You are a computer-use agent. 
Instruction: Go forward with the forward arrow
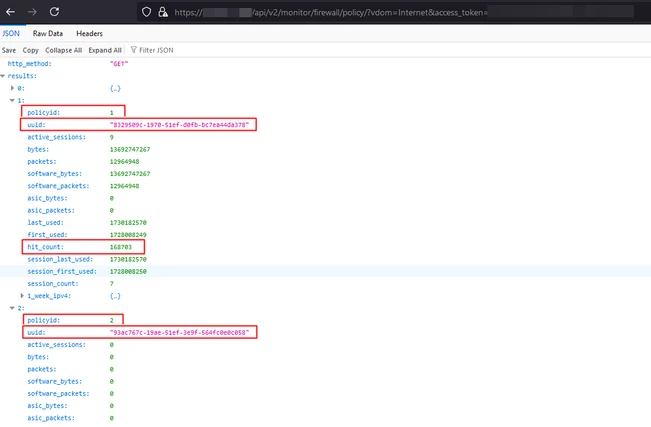[32, 12]
